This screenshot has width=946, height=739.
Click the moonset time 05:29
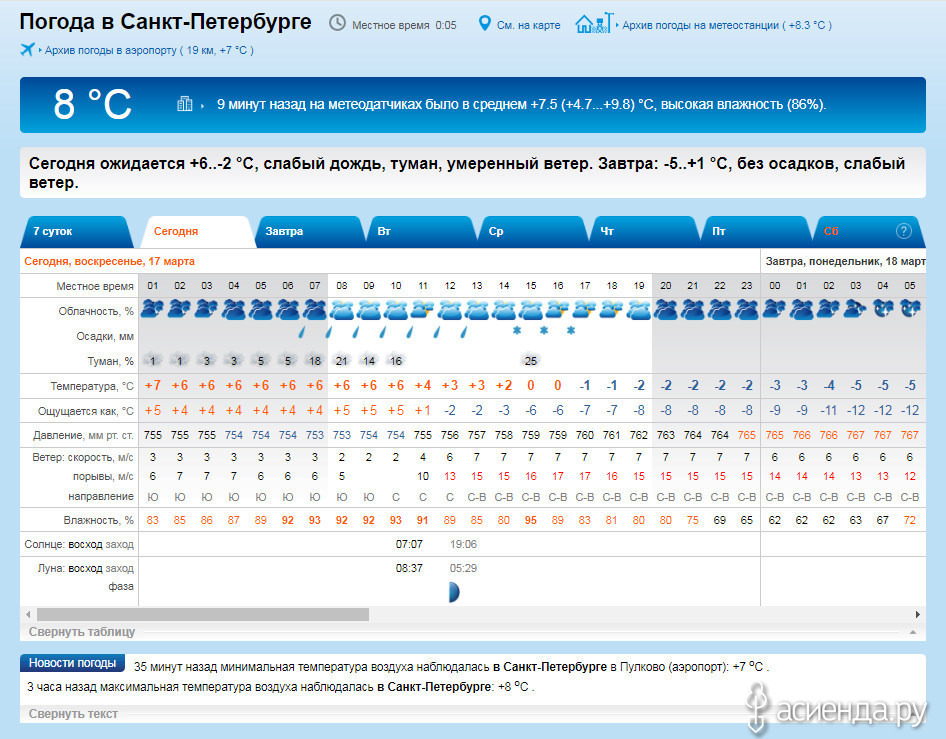click(x=463, y=568)
